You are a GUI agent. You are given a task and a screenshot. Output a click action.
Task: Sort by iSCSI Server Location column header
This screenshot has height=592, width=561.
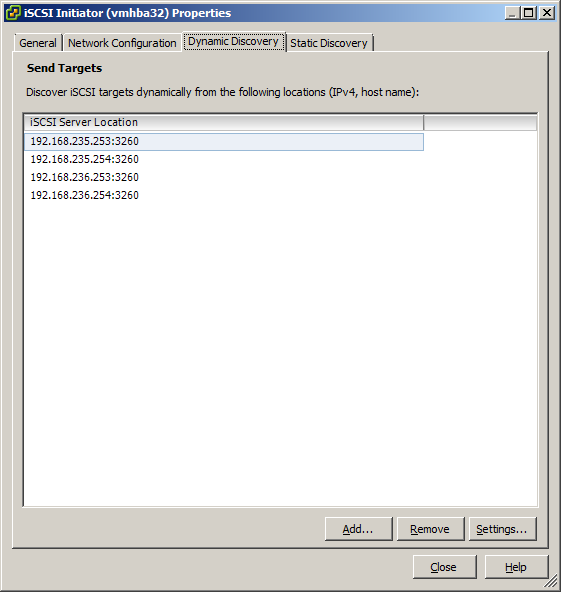(x=224, y=123)
